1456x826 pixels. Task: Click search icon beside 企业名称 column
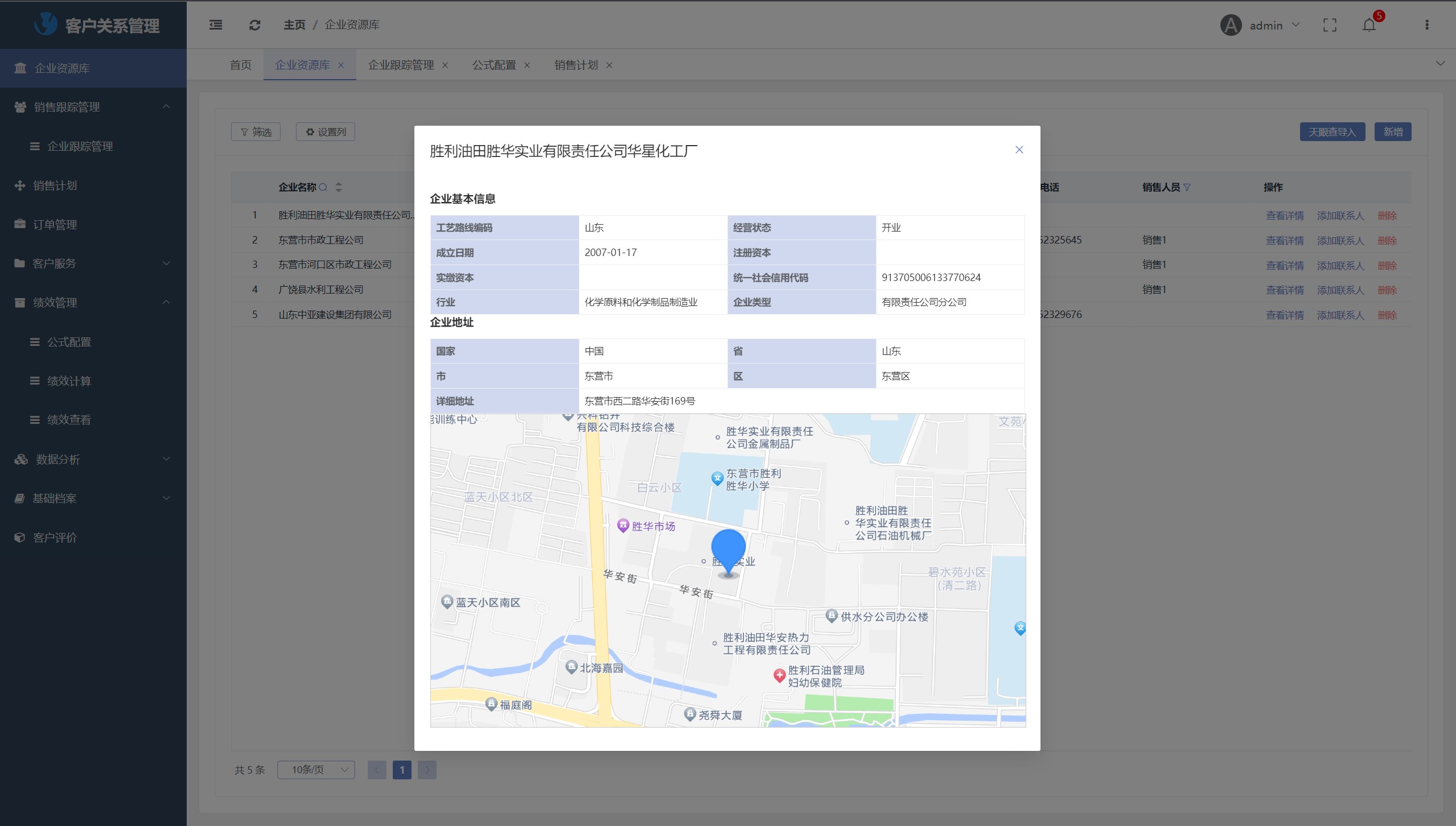point(323,187)
